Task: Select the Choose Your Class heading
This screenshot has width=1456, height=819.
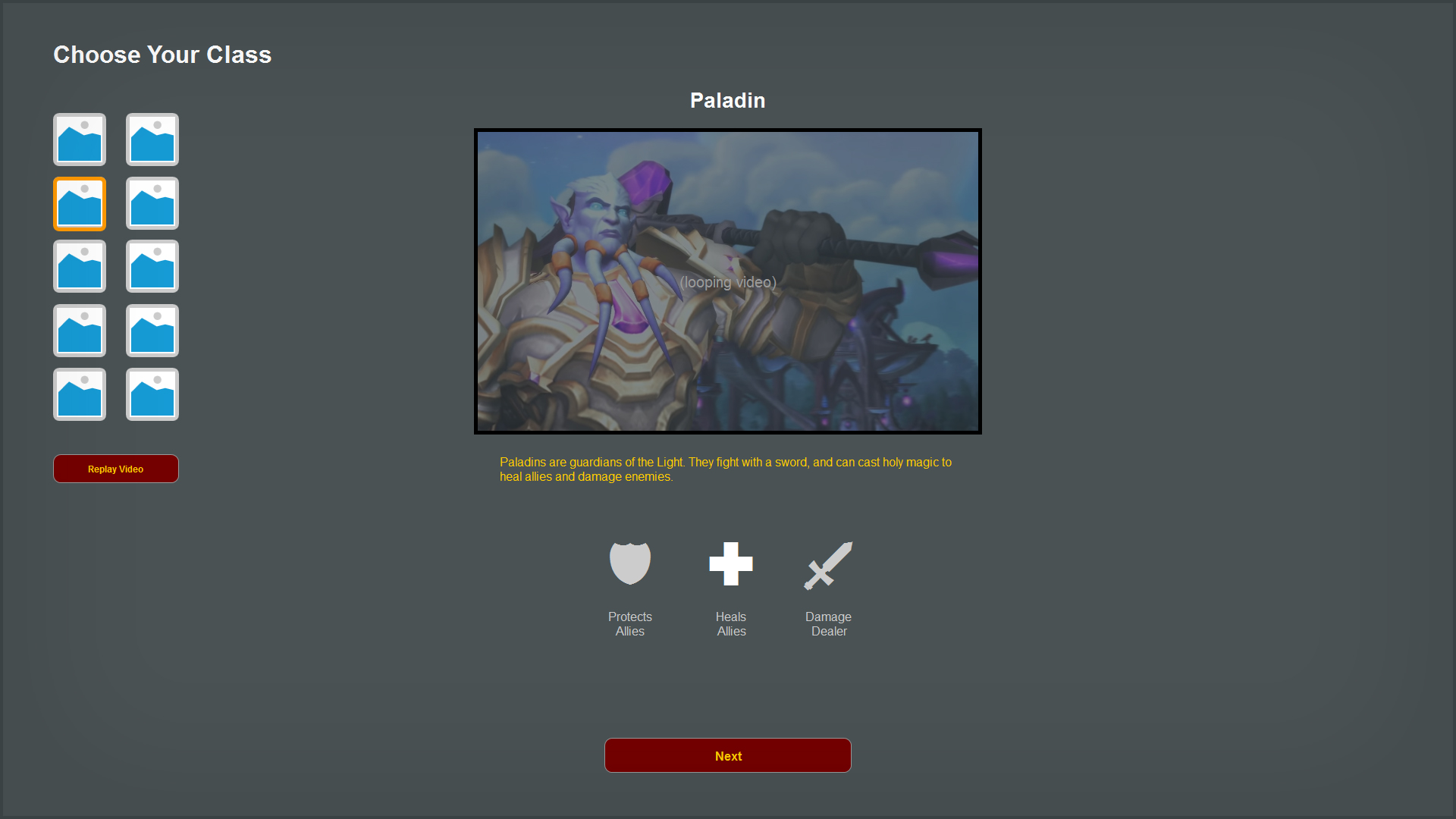Action: click(162, 55)
